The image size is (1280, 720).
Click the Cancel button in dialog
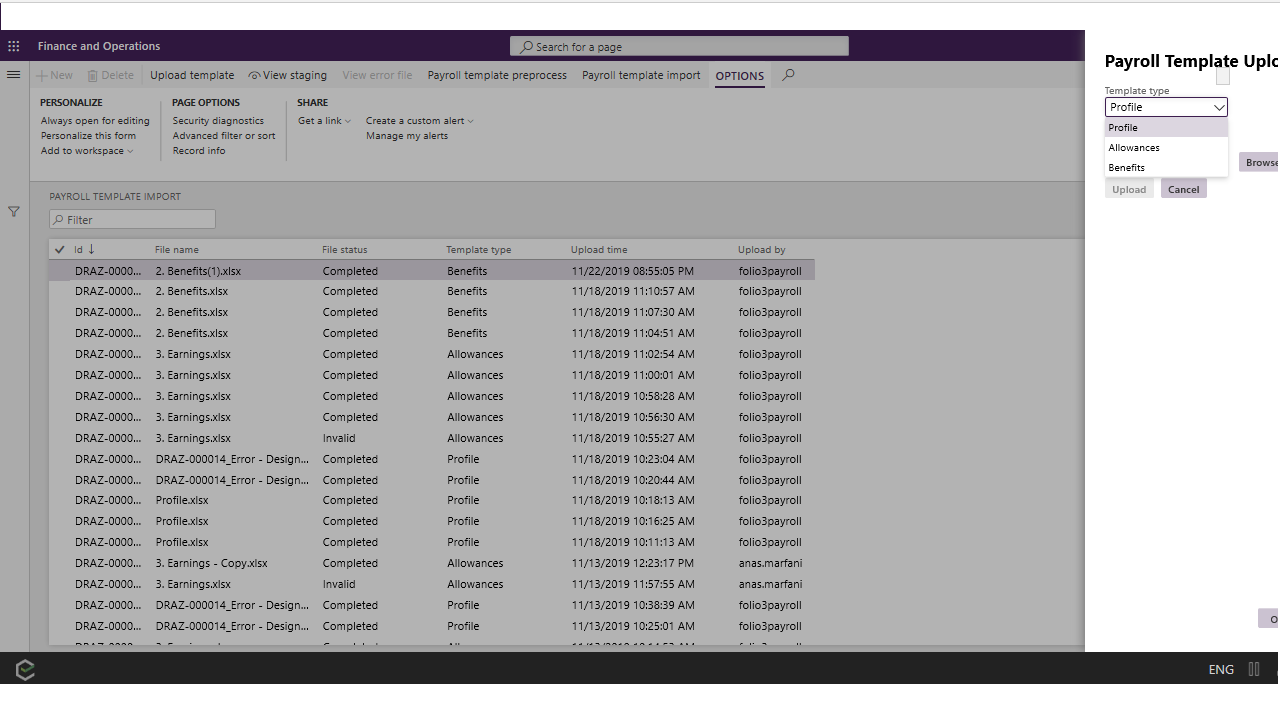1184,189
